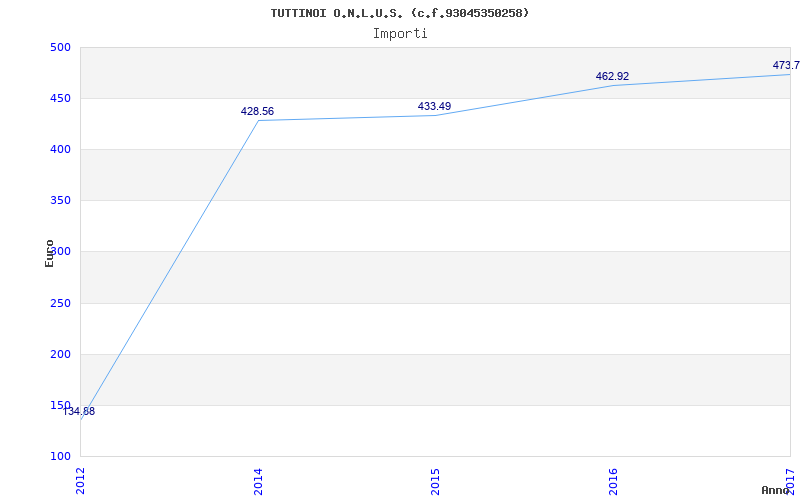Screen dimensions: 800x500
Task: Click the 2015 x-axis year label
Action: (x=435, y=479)
